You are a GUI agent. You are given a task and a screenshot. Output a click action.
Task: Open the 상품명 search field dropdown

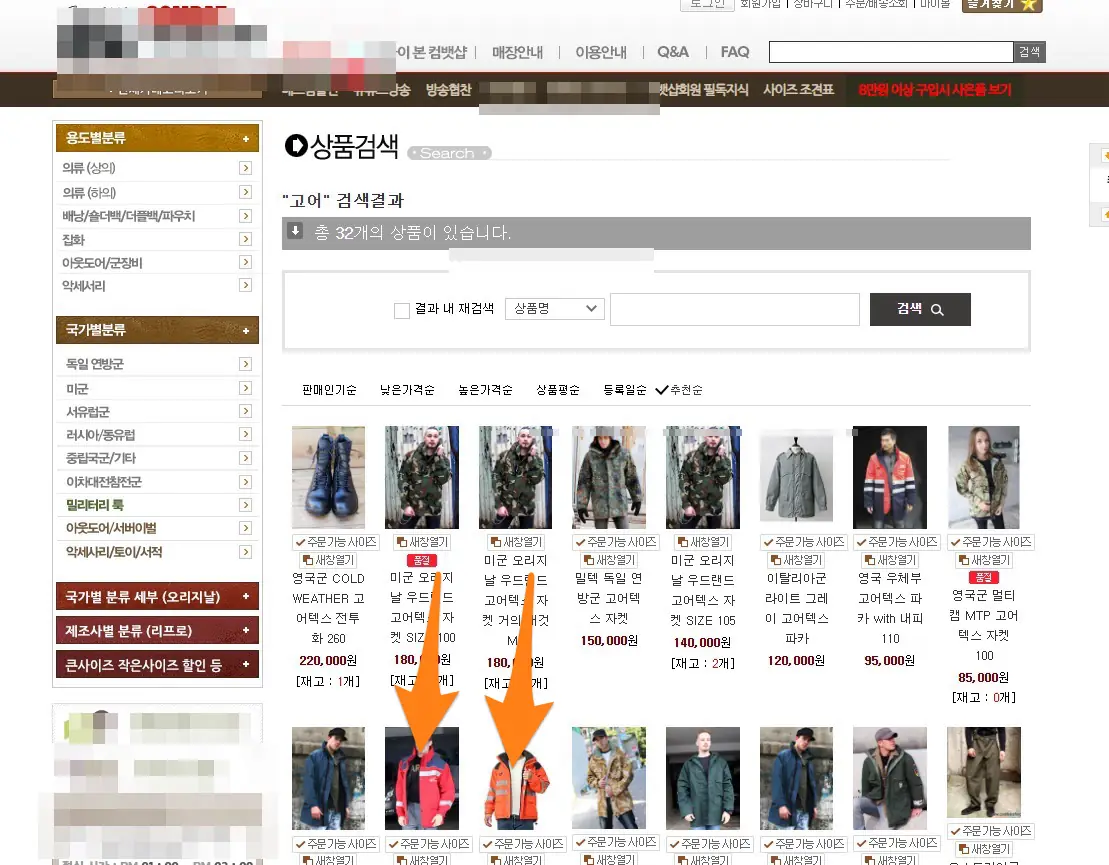(x=555, y=309)
